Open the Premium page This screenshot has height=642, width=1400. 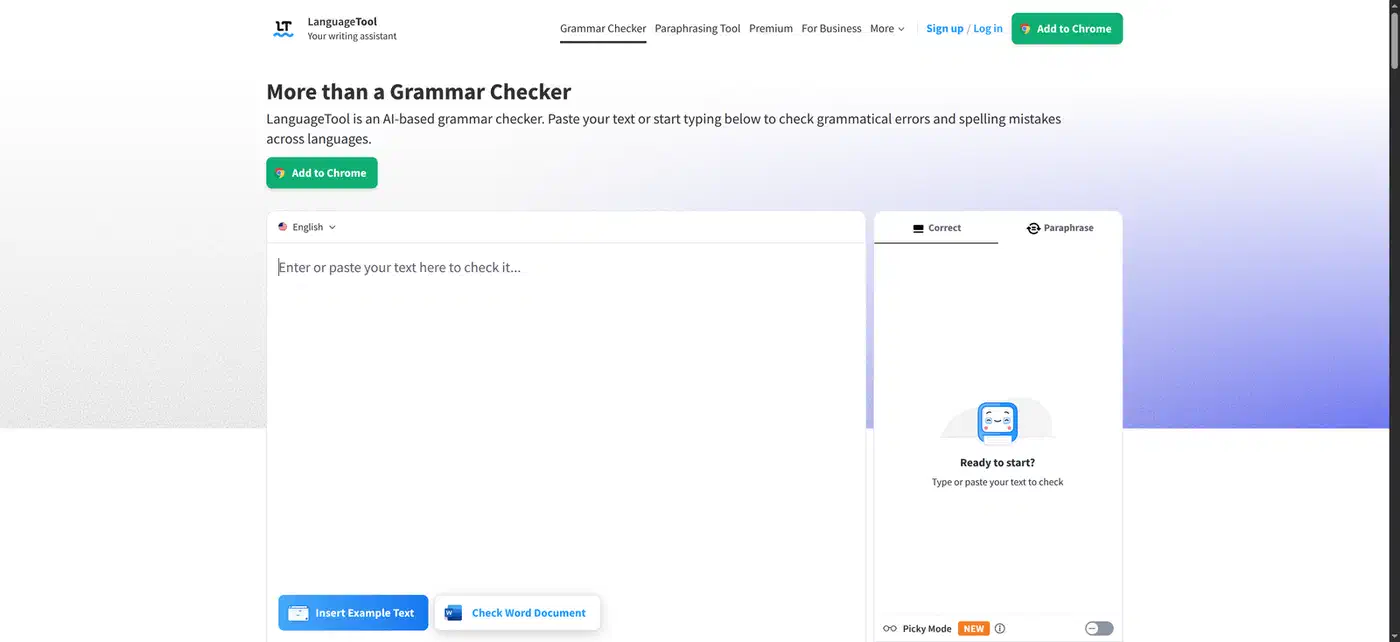click(x=771, y=29)
